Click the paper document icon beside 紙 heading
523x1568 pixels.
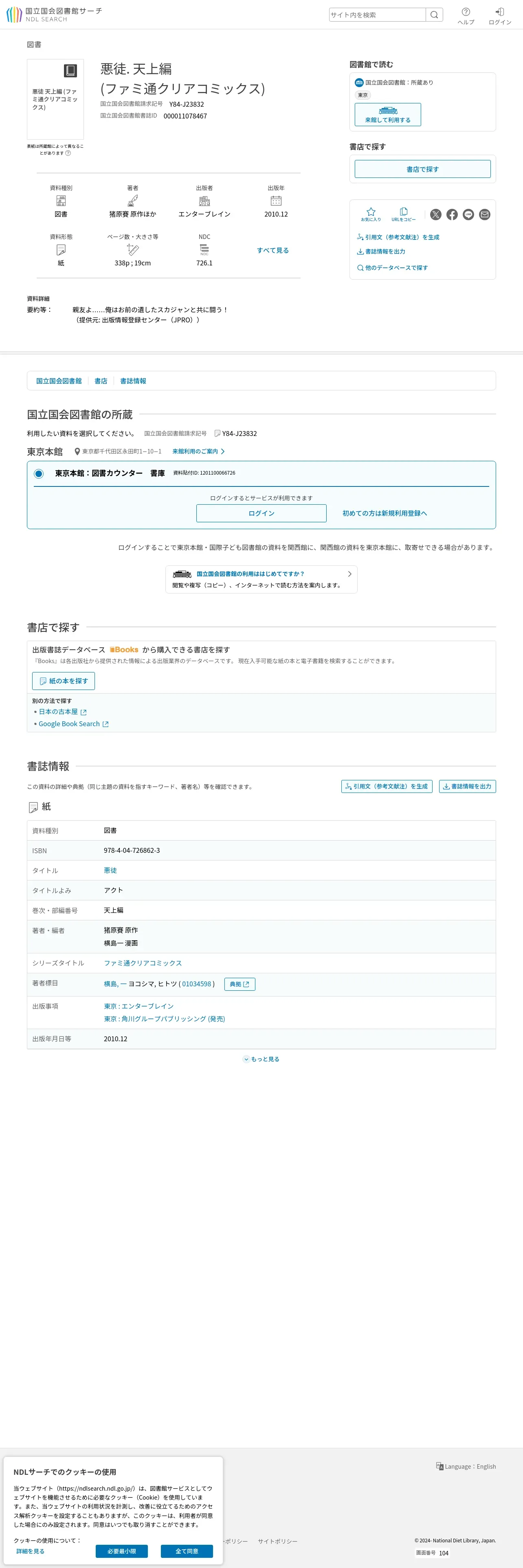click(x=33, y=807)
